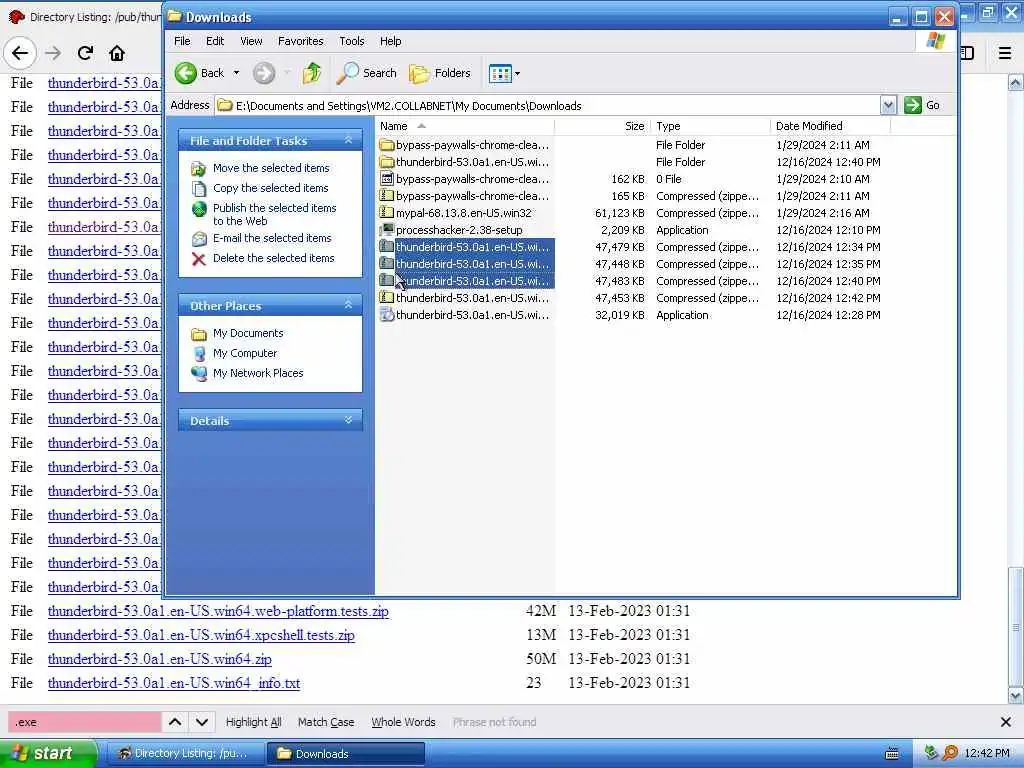Viewport: 1024px width, 768px height.
Task: Select the mypal-68.13.8.en-US.win32 zip
Action: click(456, 213)
